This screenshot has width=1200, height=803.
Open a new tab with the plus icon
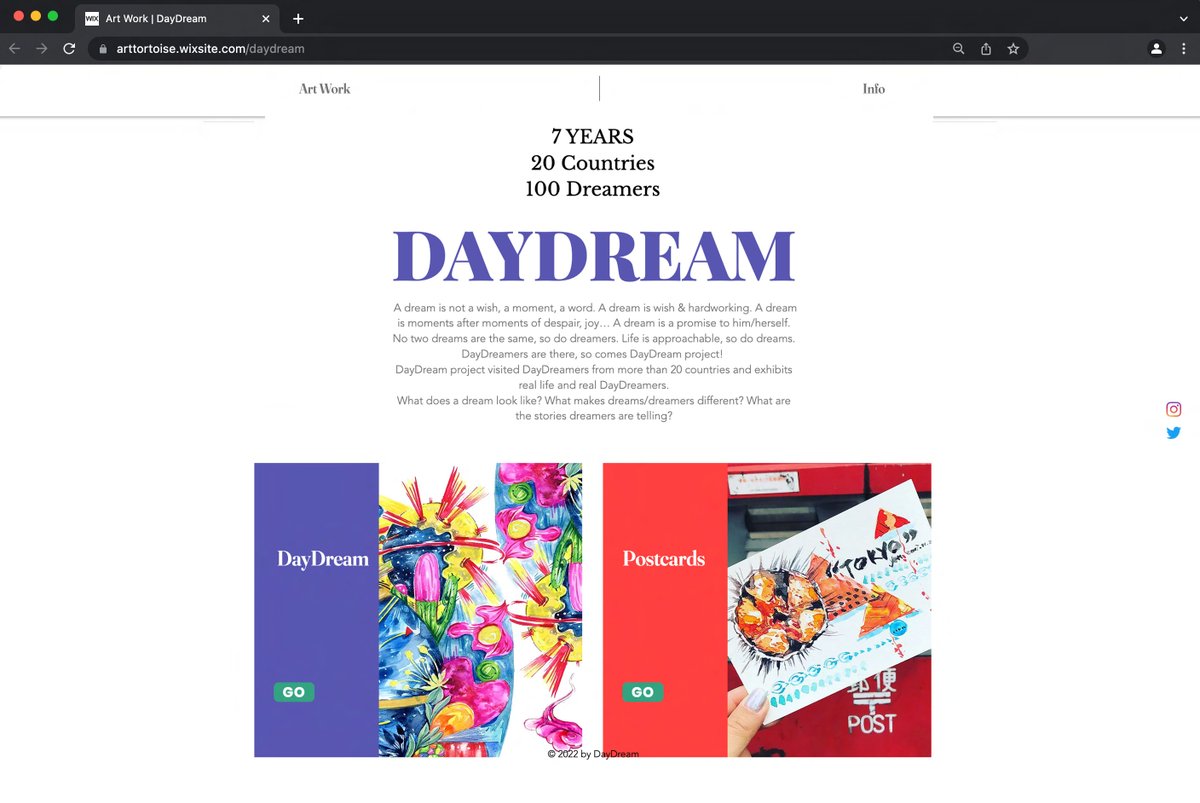point(298,19)
